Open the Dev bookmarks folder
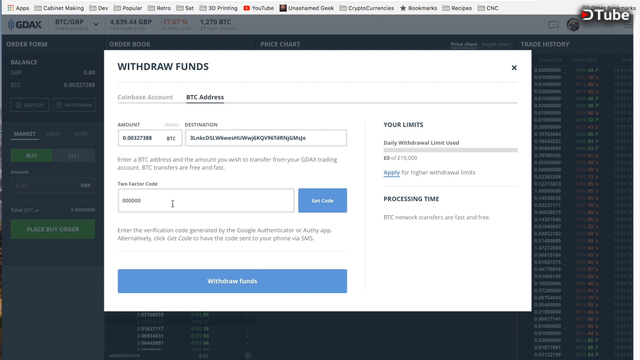 (x=99, y=8)
